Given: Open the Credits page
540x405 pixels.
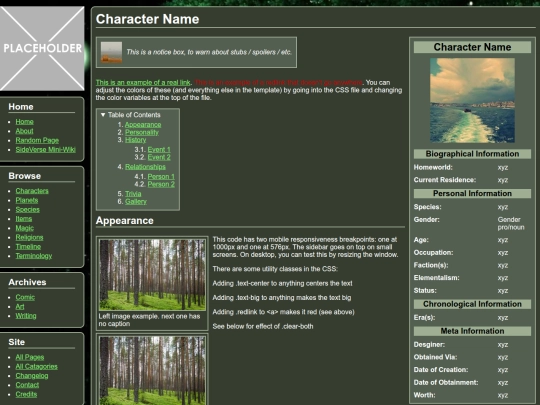Looking at the screenshot, I should pos(26,394).
